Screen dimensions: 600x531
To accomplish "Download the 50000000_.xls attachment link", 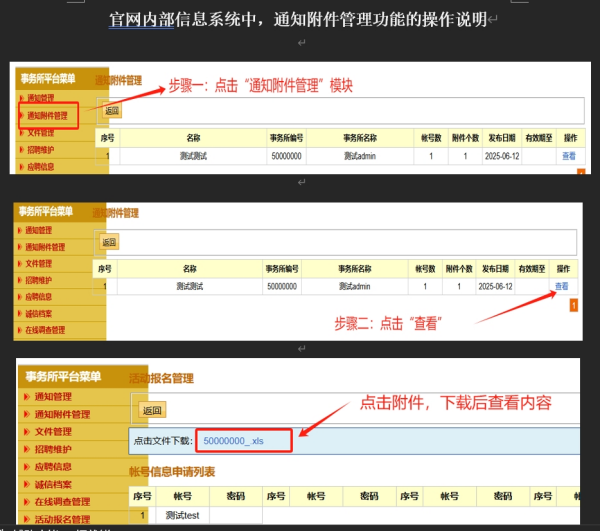I will click(x=235, y=440).
